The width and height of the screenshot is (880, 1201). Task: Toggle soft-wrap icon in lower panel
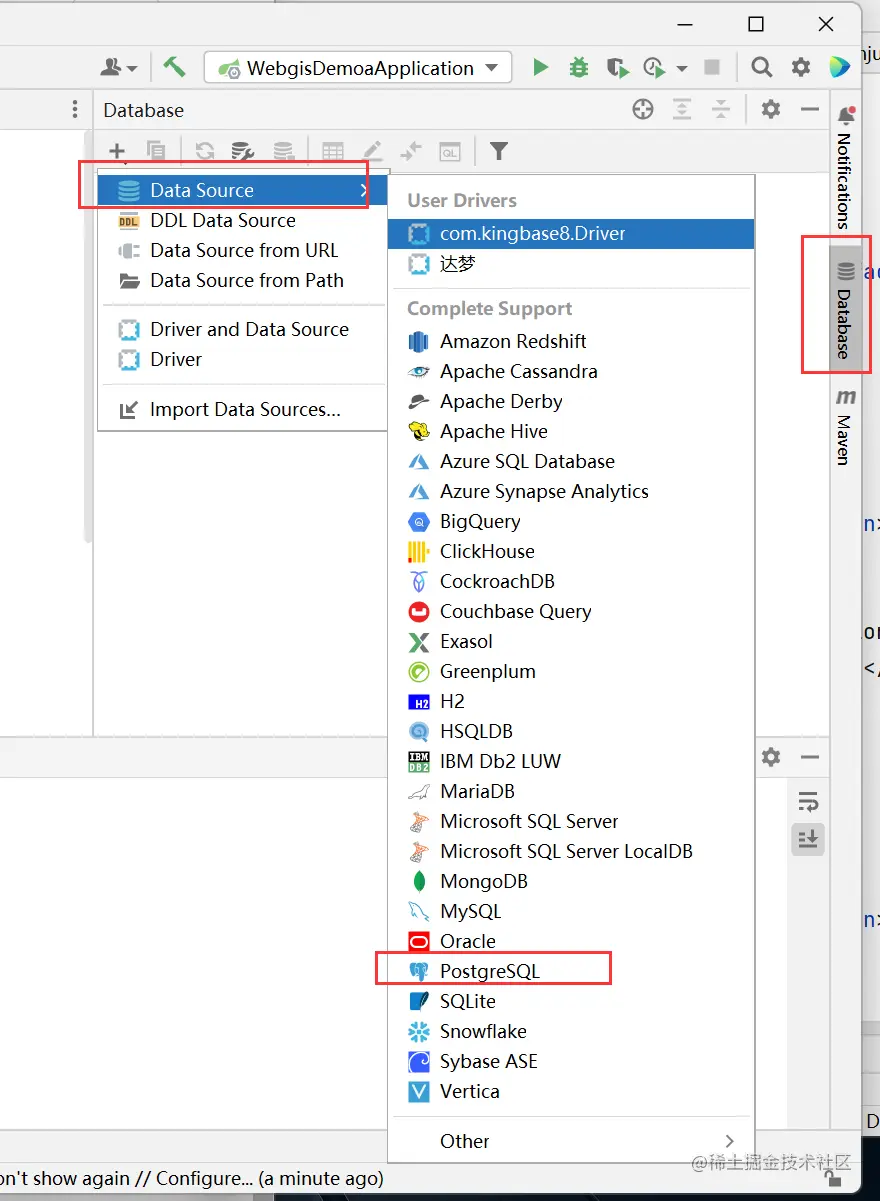click(x=808, y=802)
